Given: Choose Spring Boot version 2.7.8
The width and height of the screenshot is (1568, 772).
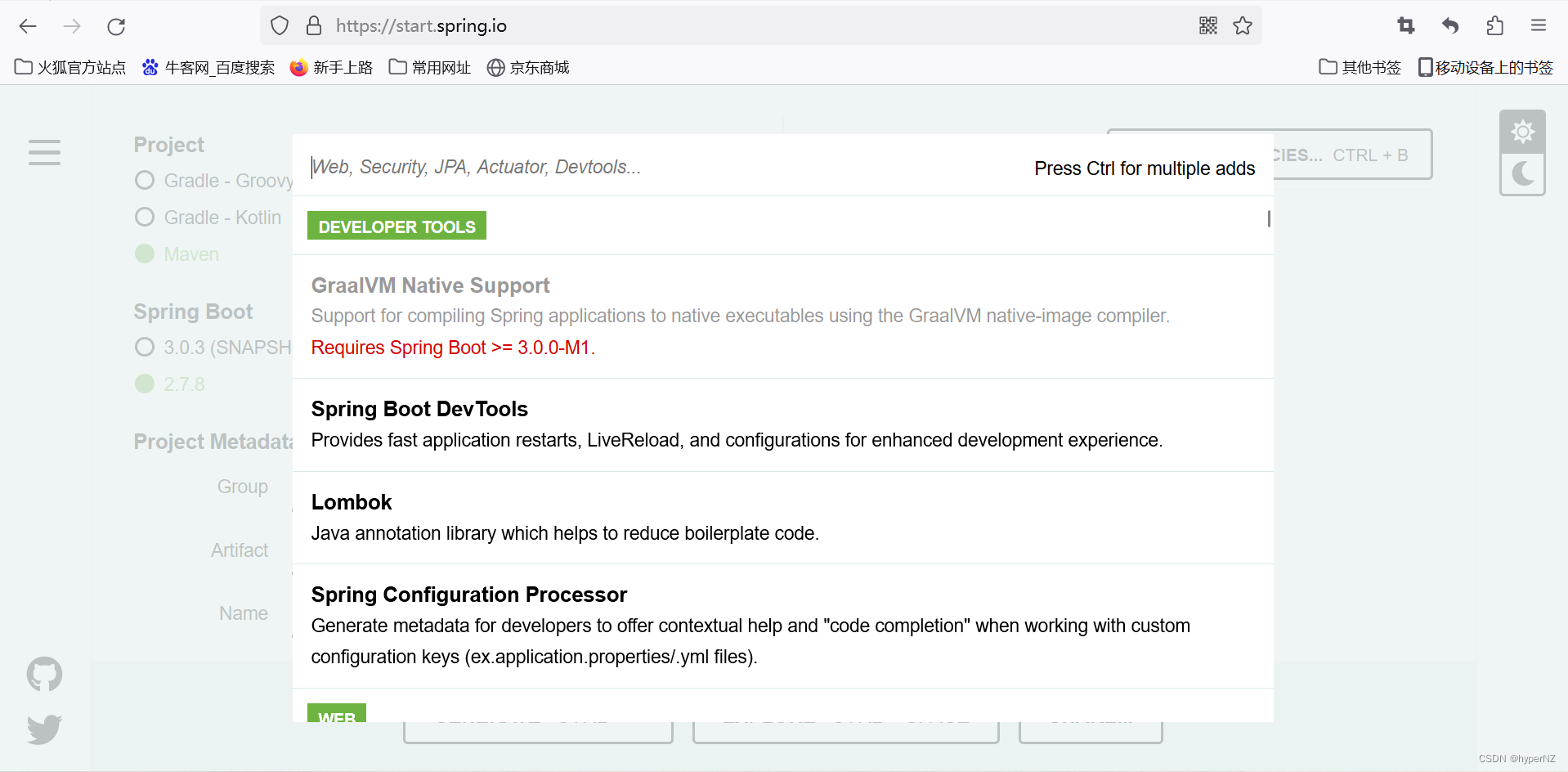Looking at the screenshot, I should click(170, 384).
